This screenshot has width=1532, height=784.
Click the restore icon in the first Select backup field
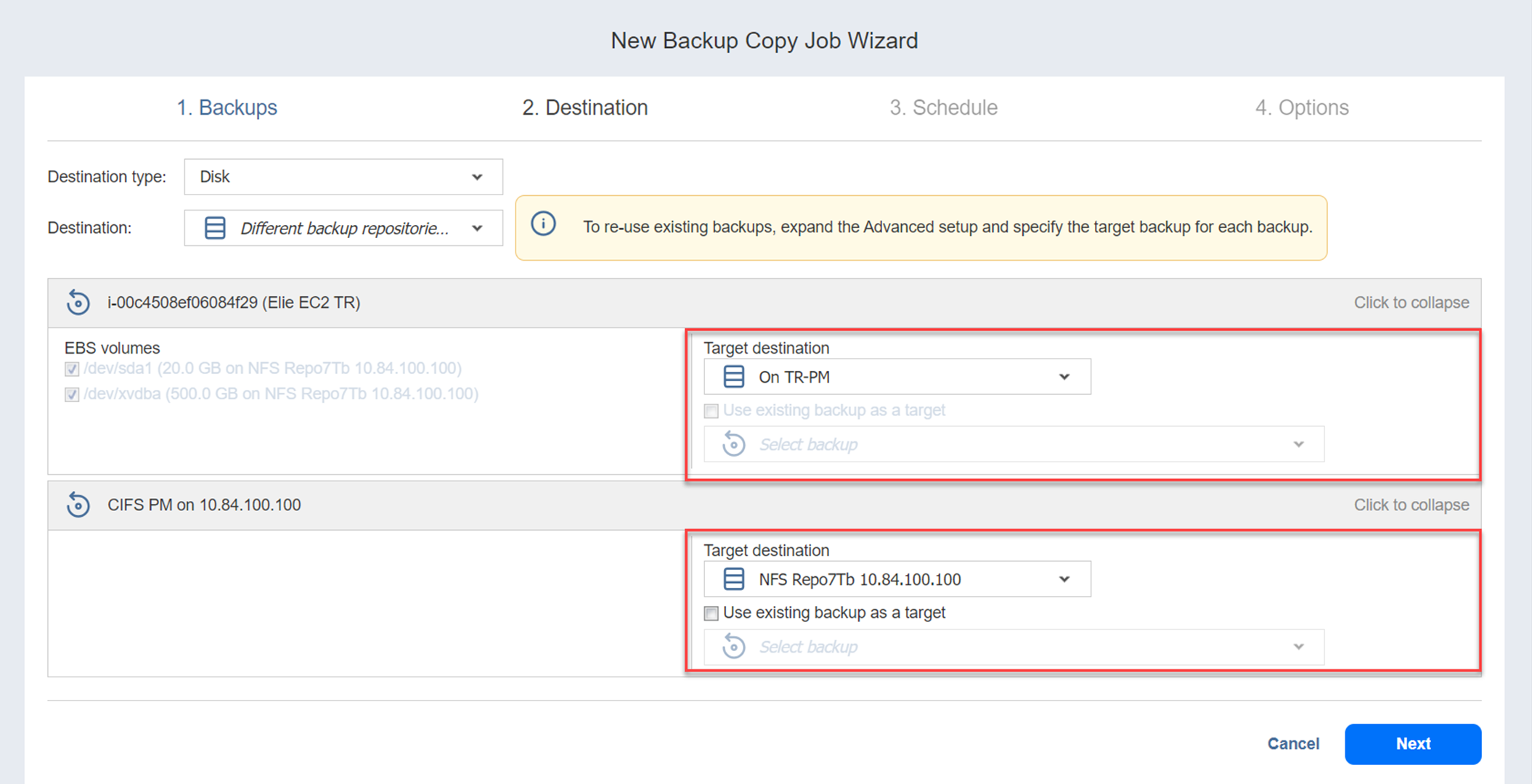tap(733, 444)
